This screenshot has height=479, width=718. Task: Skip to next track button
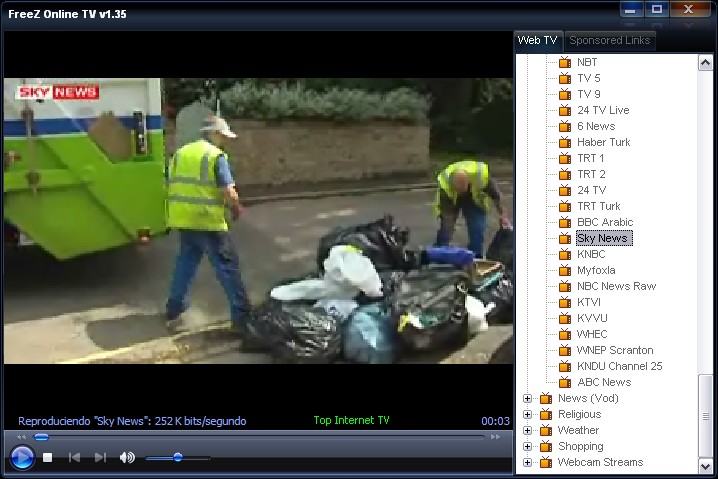click(x=100, y=457)
